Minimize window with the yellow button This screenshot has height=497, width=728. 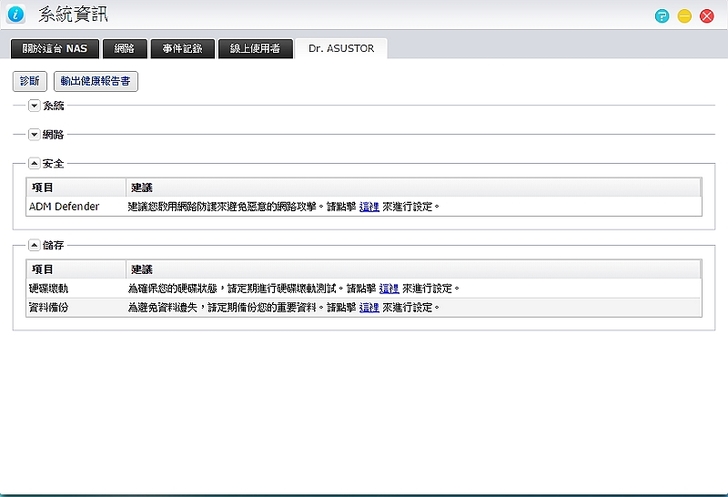point(685,15)
